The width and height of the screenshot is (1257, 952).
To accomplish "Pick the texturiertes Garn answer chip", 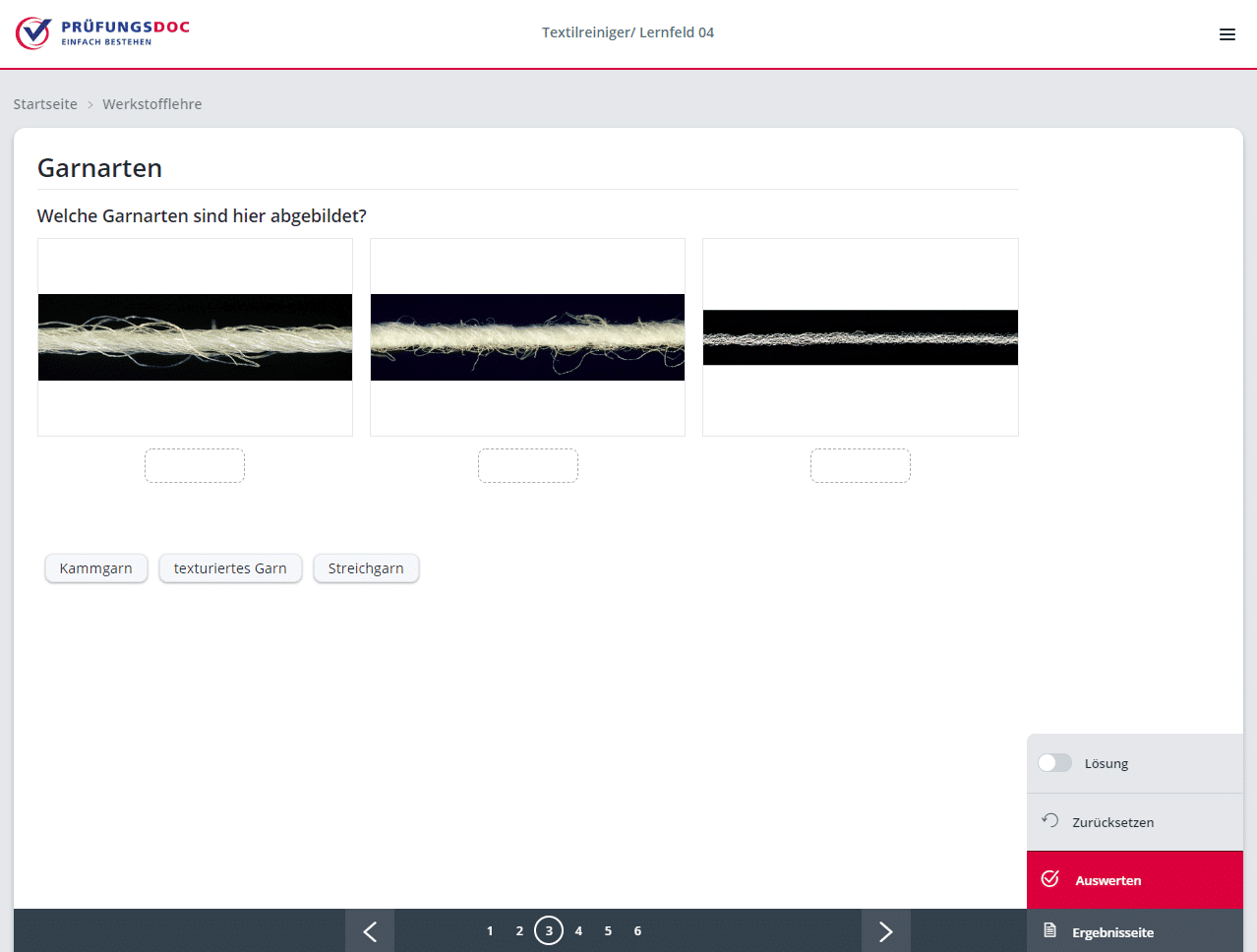I will pyautogui.click(x=230, y=568).
